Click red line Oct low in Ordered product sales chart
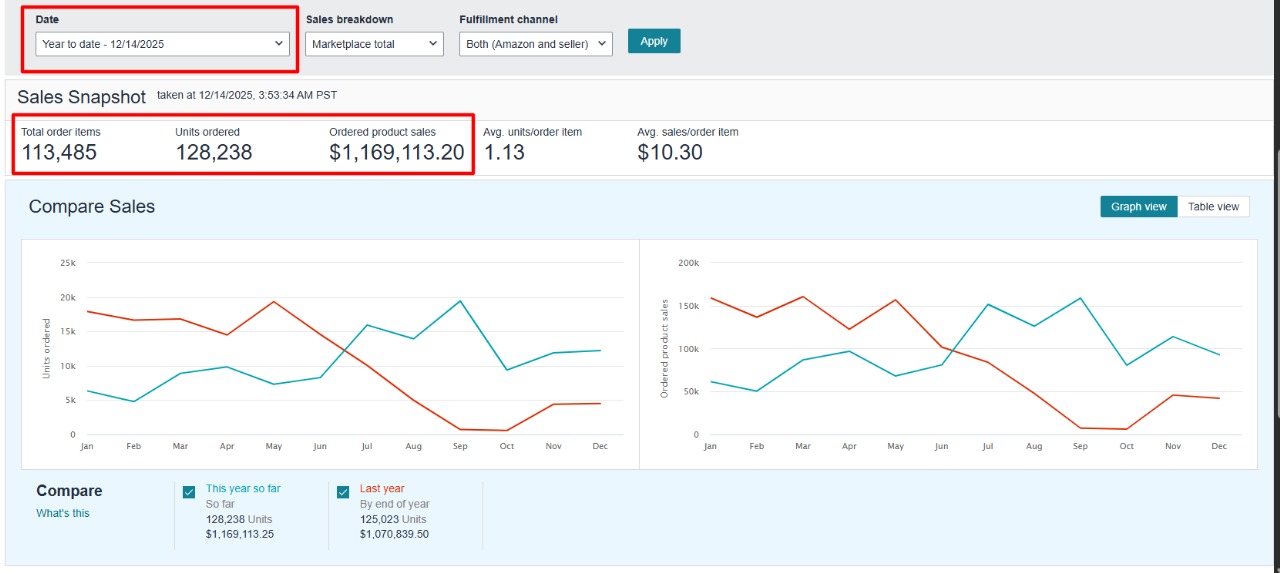This screenshot has width=1280, height=573. [1127, 429]
